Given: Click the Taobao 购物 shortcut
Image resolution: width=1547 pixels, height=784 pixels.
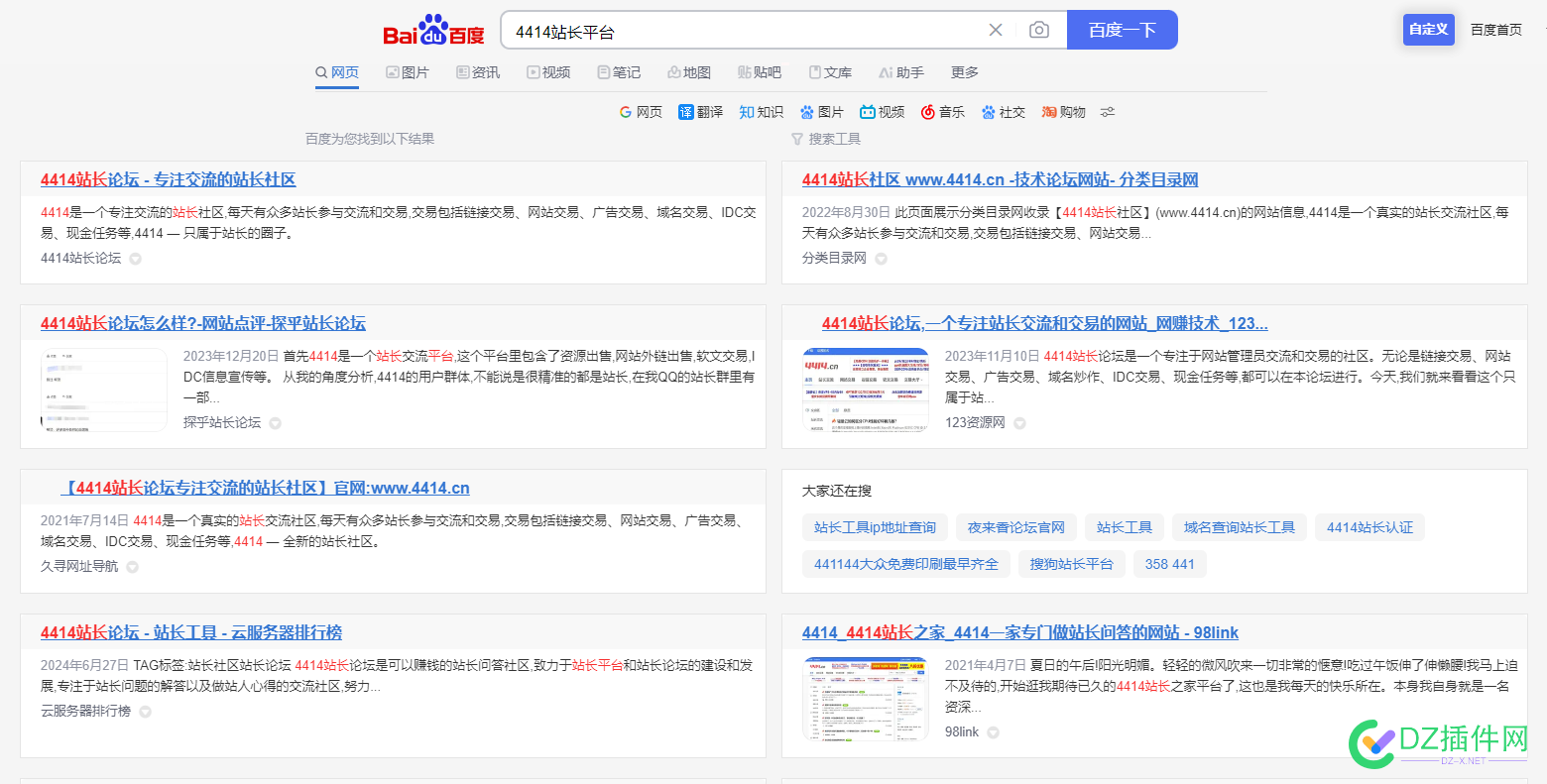Looking at the screenshot, I should (1063, 112).
